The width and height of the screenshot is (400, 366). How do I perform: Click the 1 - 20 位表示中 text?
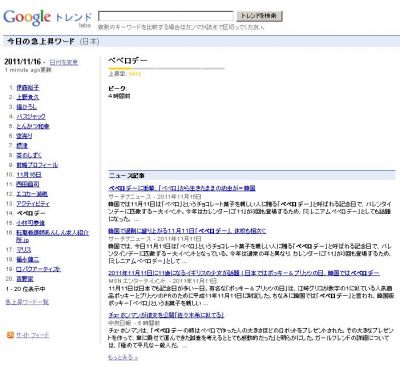point(25,289)
